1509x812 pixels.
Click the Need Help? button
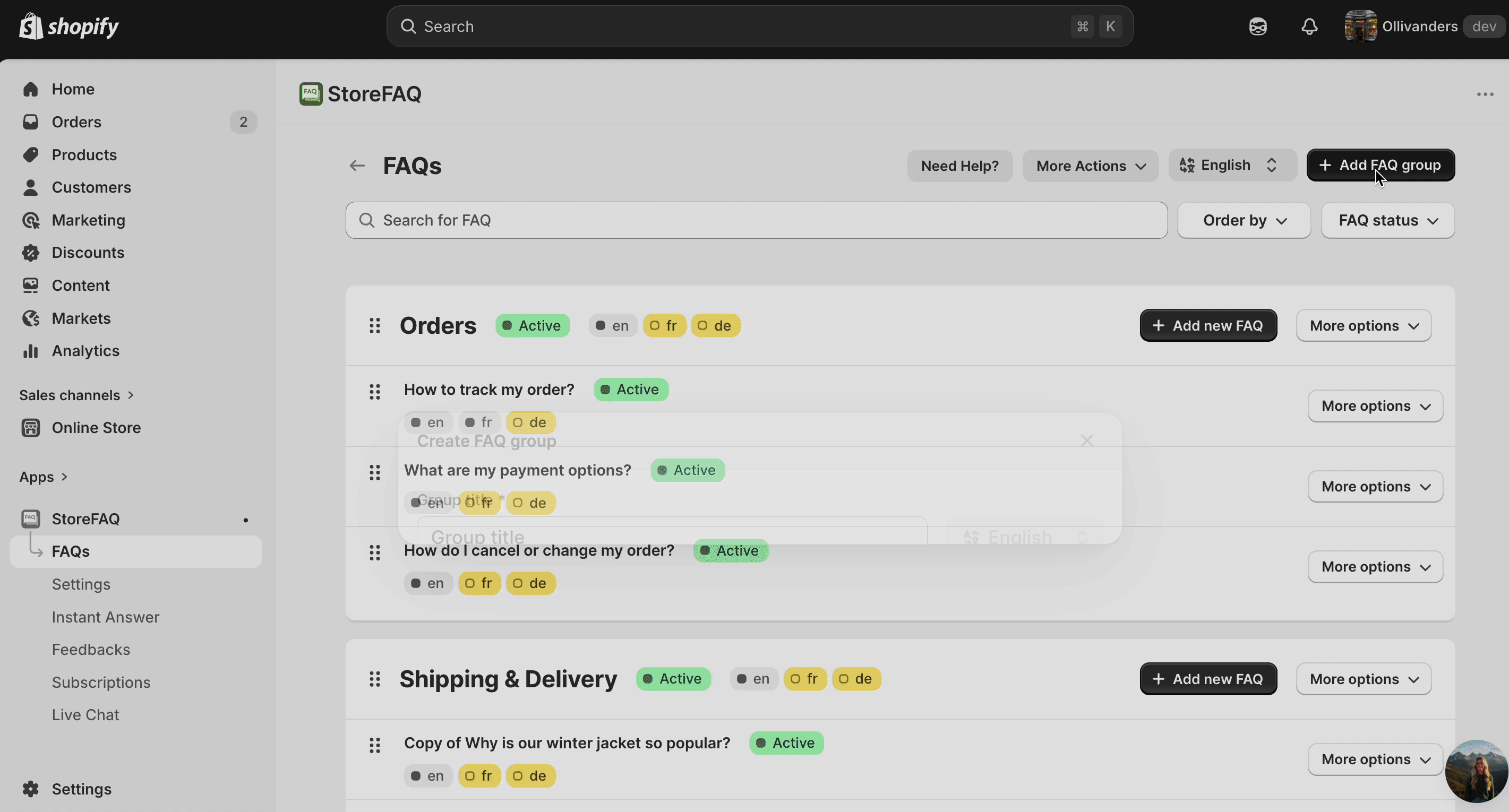[x=959, y=166]
